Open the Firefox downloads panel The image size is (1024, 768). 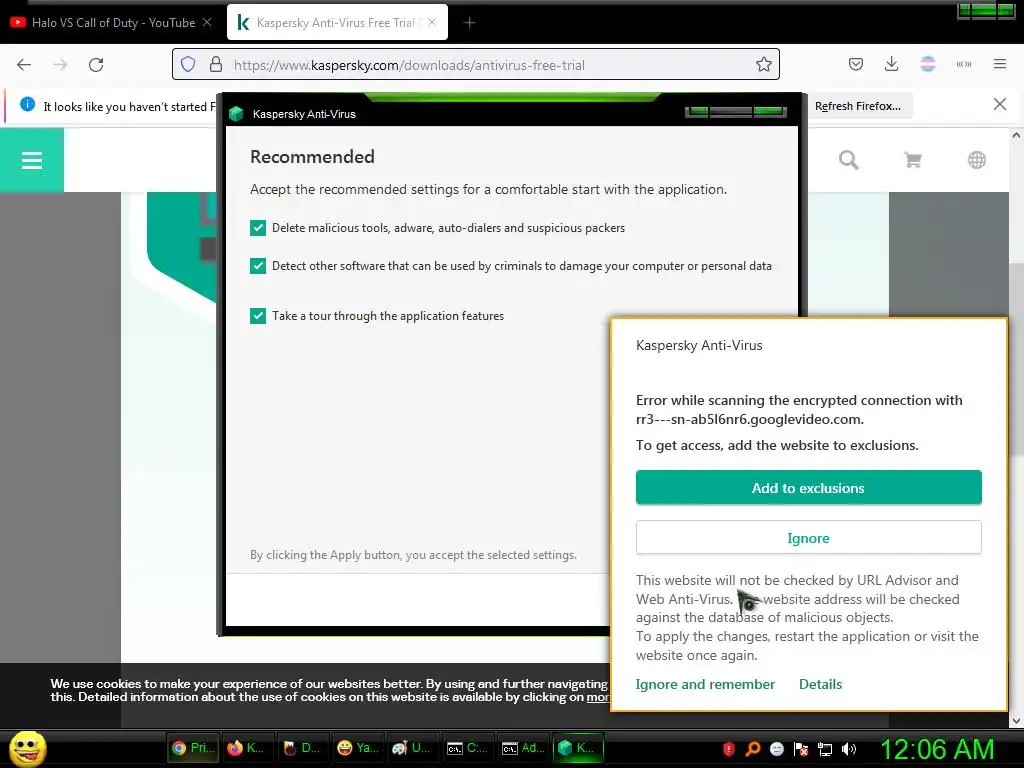pos(891,64)
